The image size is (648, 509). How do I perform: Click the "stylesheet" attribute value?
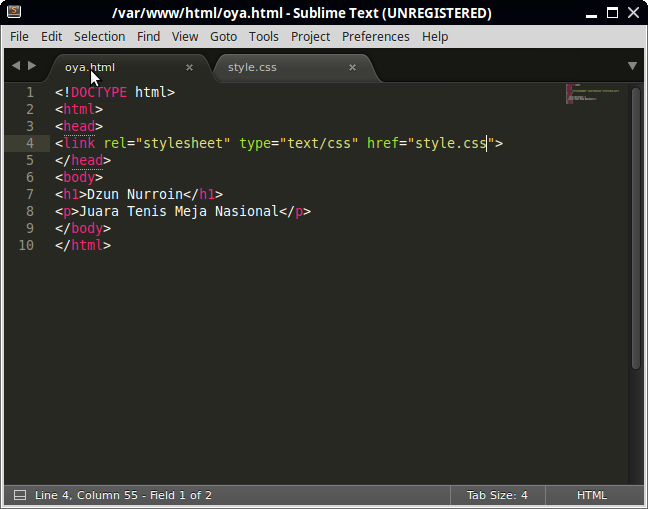pos(183,143)
